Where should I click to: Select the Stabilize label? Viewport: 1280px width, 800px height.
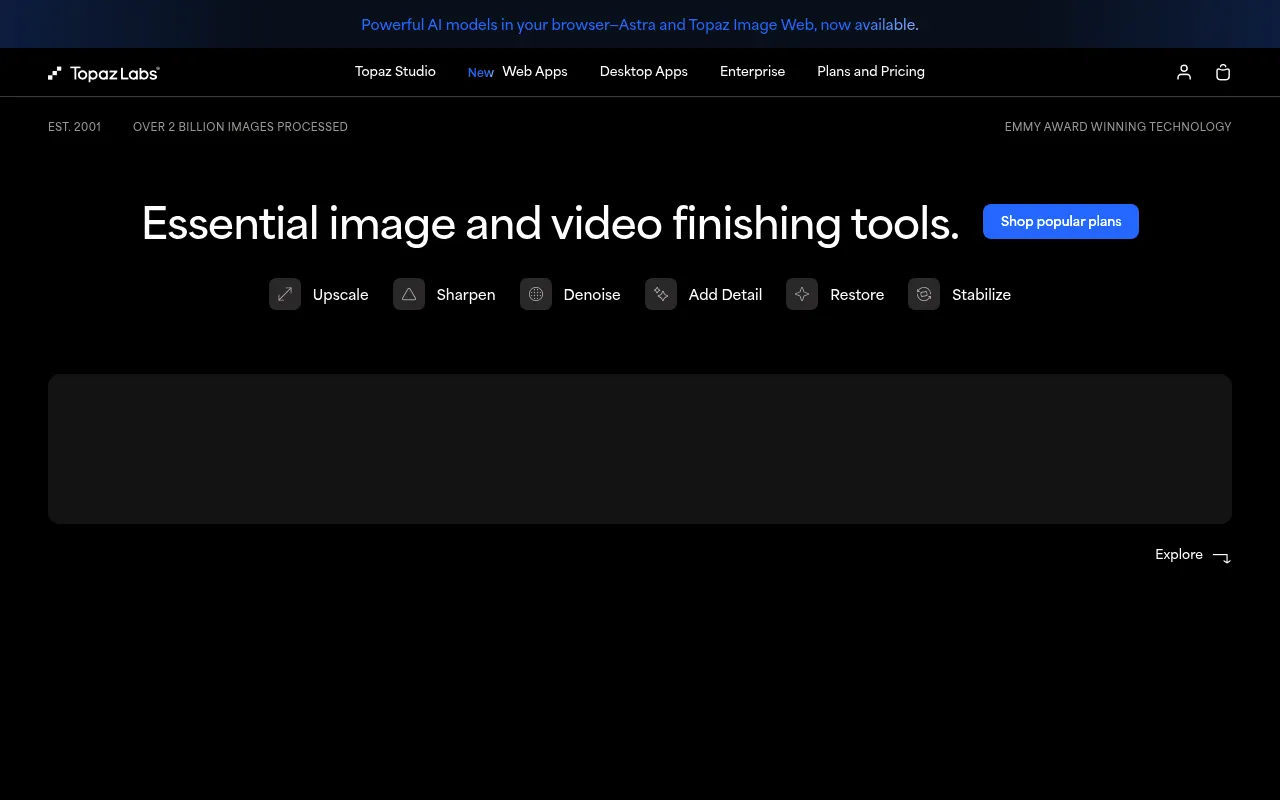tap(981, 295)
